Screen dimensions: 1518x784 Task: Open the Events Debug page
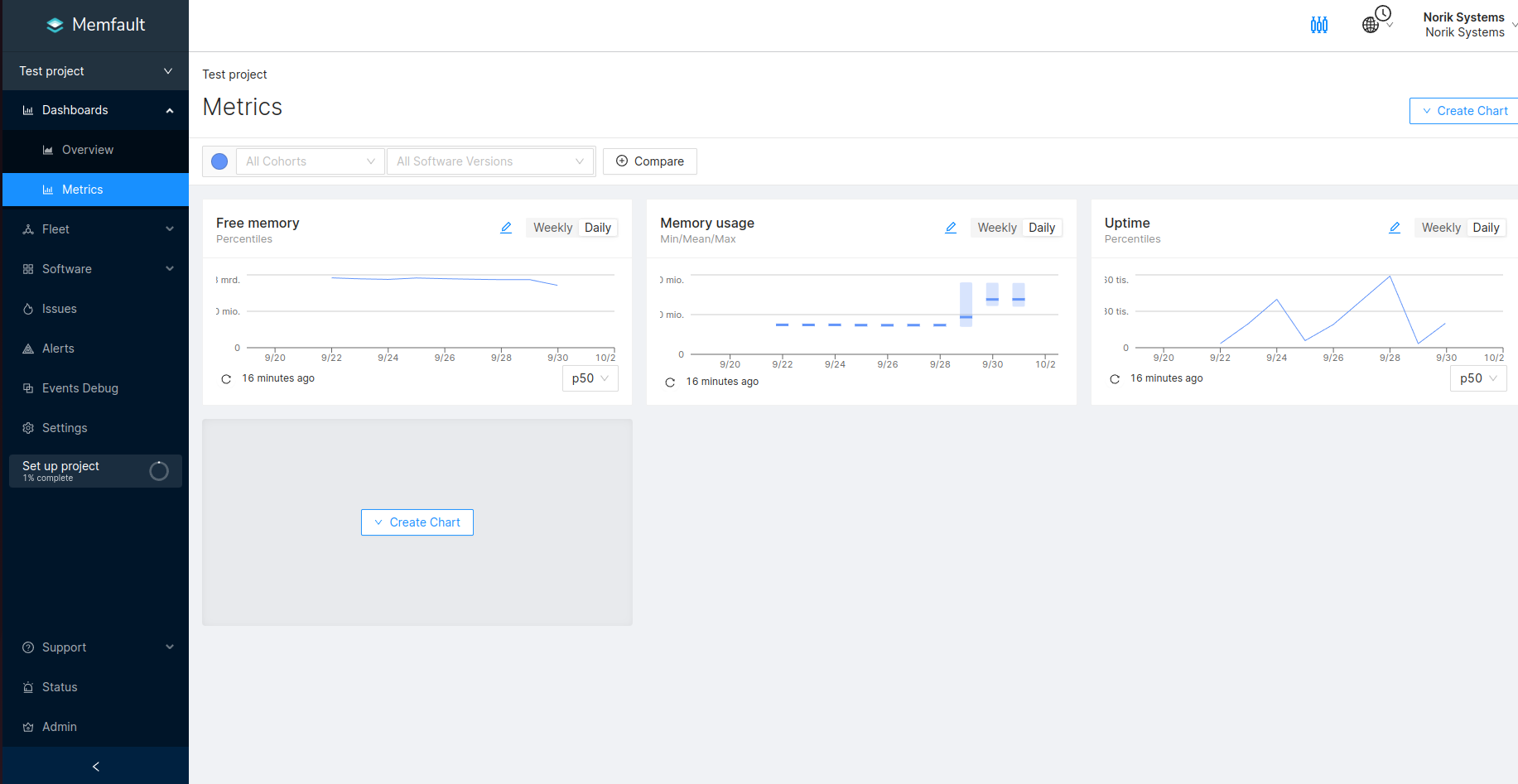pos(96,388)
